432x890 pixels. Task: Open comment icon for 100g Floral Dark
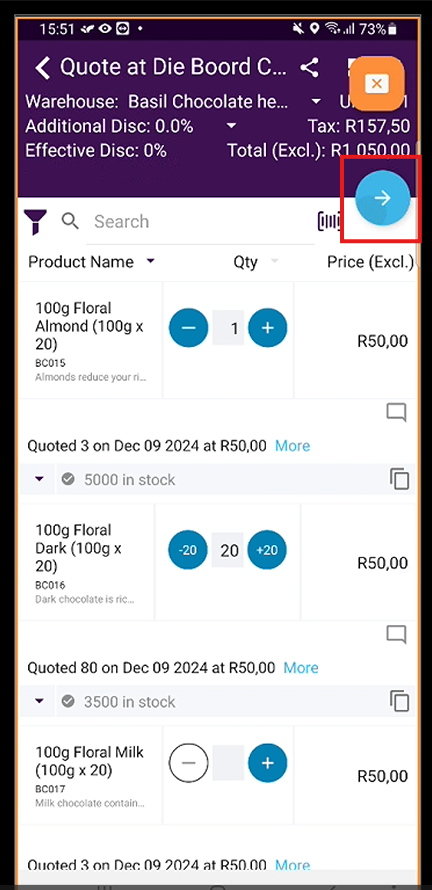(397, 635)
